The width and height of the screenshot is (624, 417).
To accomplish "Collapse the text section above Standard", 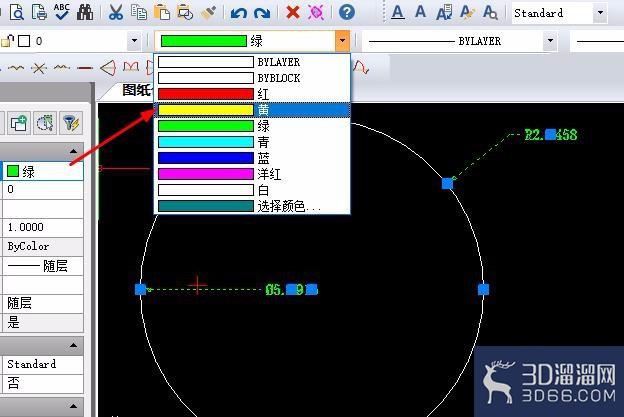I will (73, 345).
